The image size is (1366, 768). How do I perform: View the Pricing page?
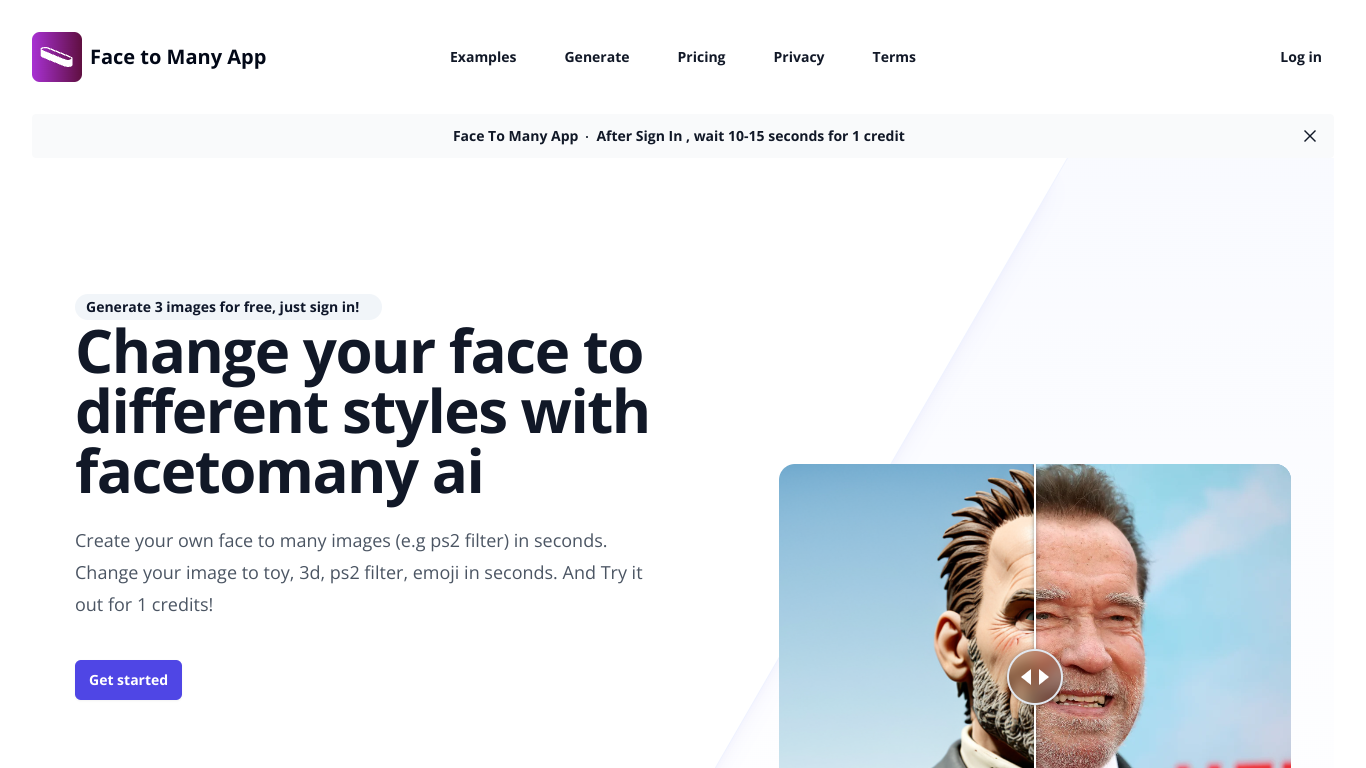(x=701, y=57)
